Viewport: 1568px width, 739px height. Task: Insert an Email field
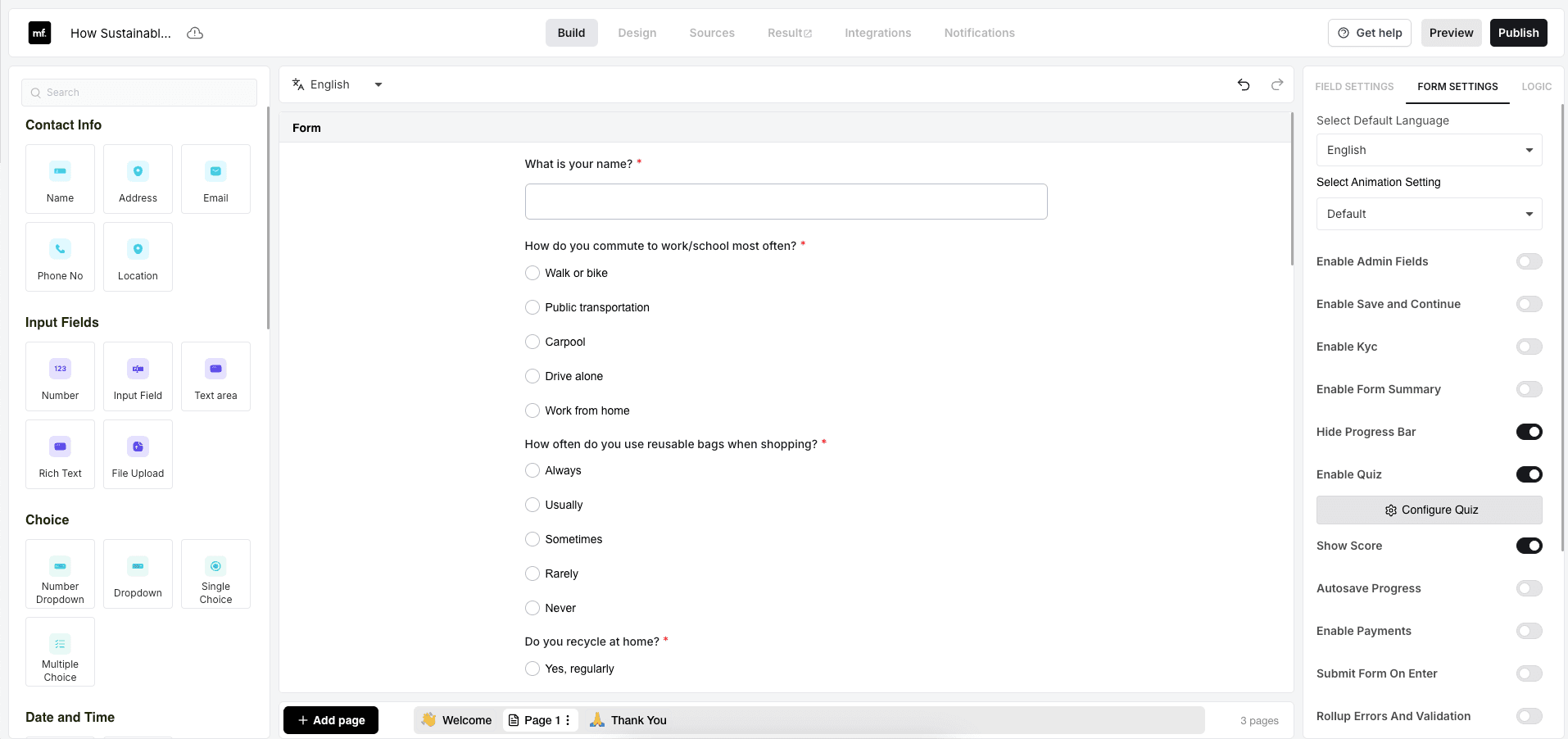coord(215,179)
